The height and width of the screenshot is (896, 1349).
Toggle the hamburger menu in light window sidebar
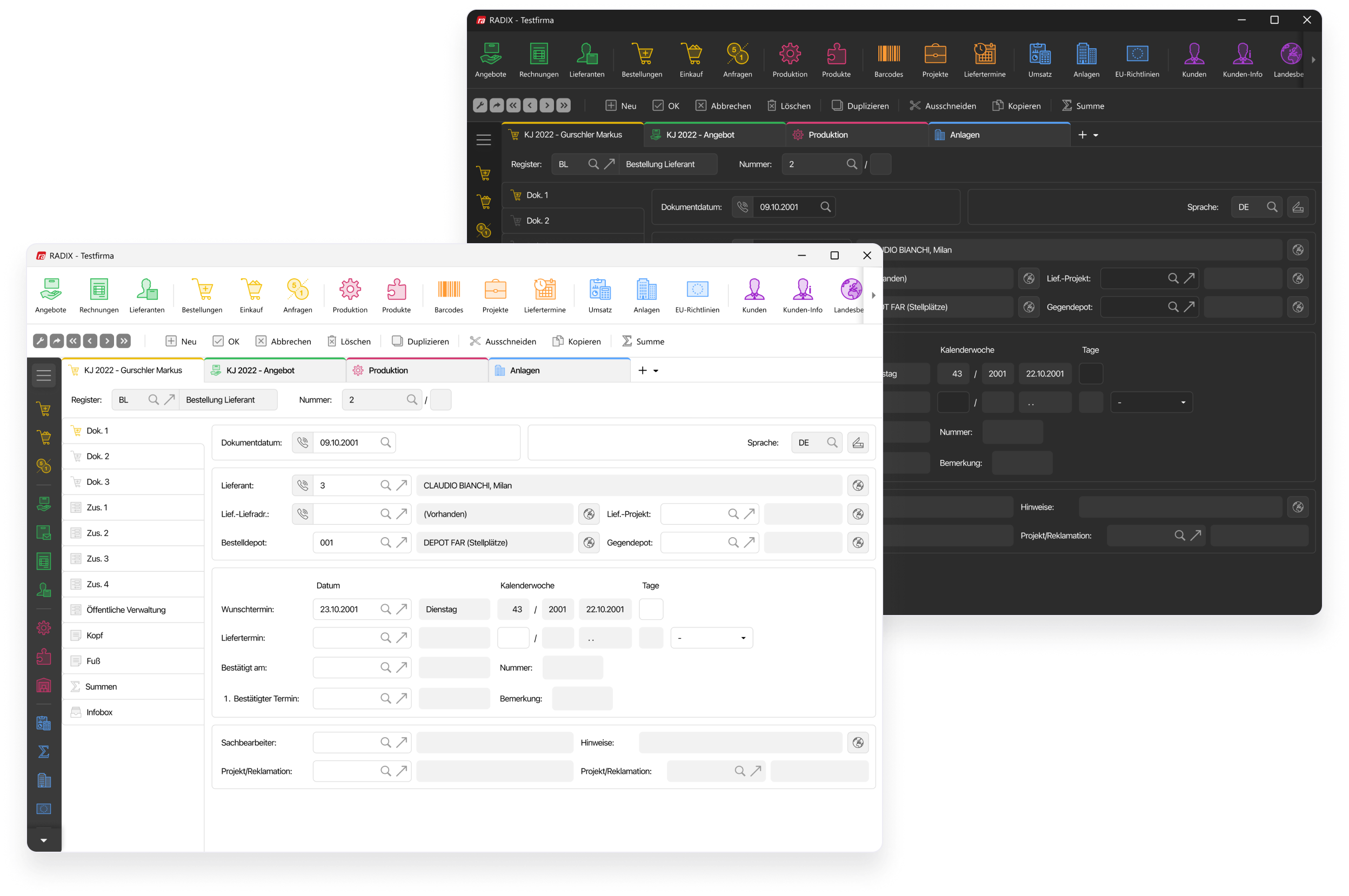[44, 376]
